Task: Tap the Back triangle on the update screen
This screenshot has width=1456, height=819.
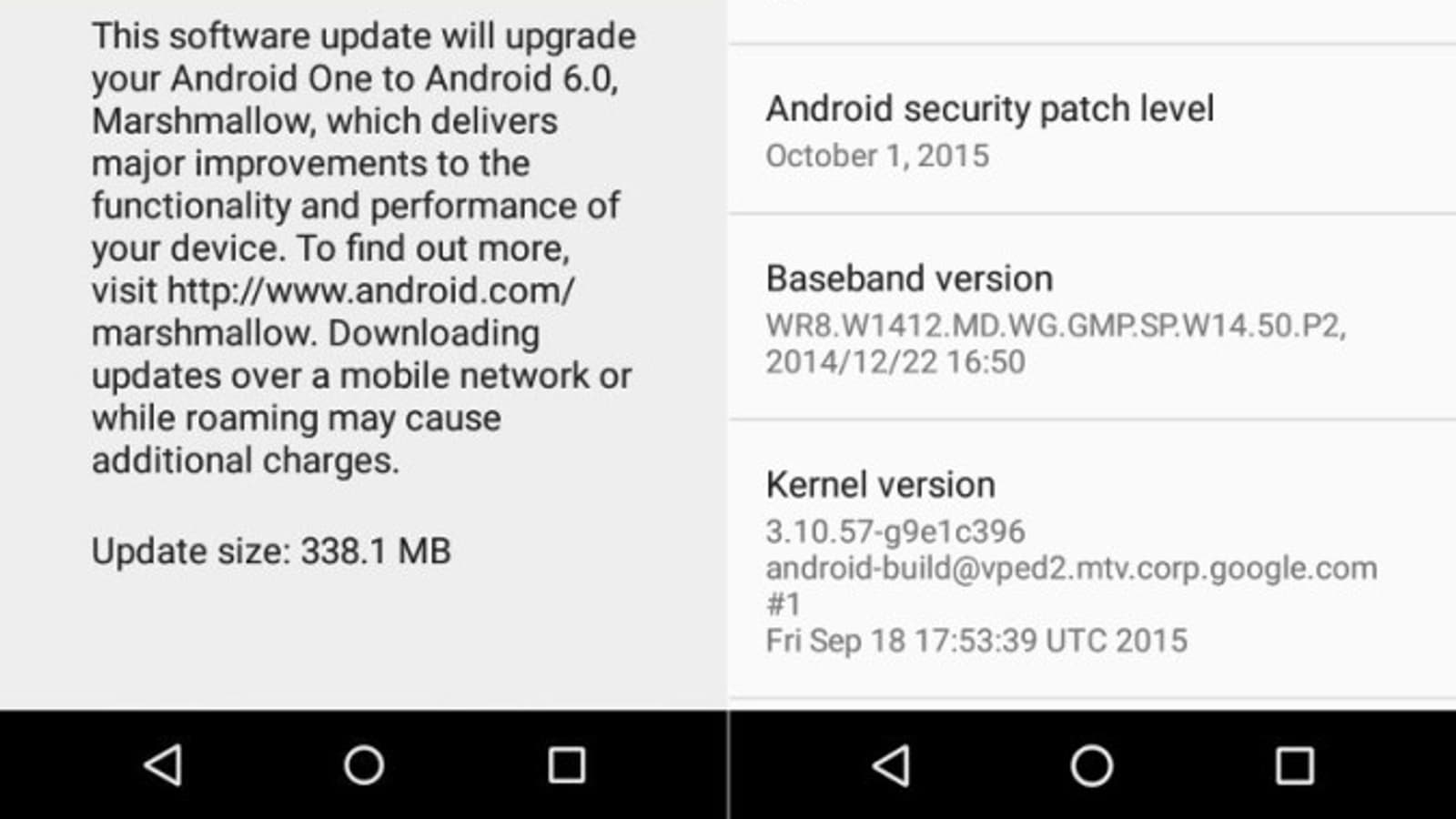Action: (x=164, y=765)
